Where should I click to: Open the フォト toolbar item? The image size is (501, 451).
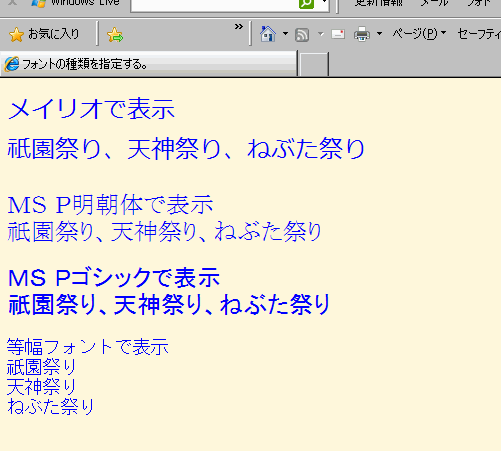(479, 3)
